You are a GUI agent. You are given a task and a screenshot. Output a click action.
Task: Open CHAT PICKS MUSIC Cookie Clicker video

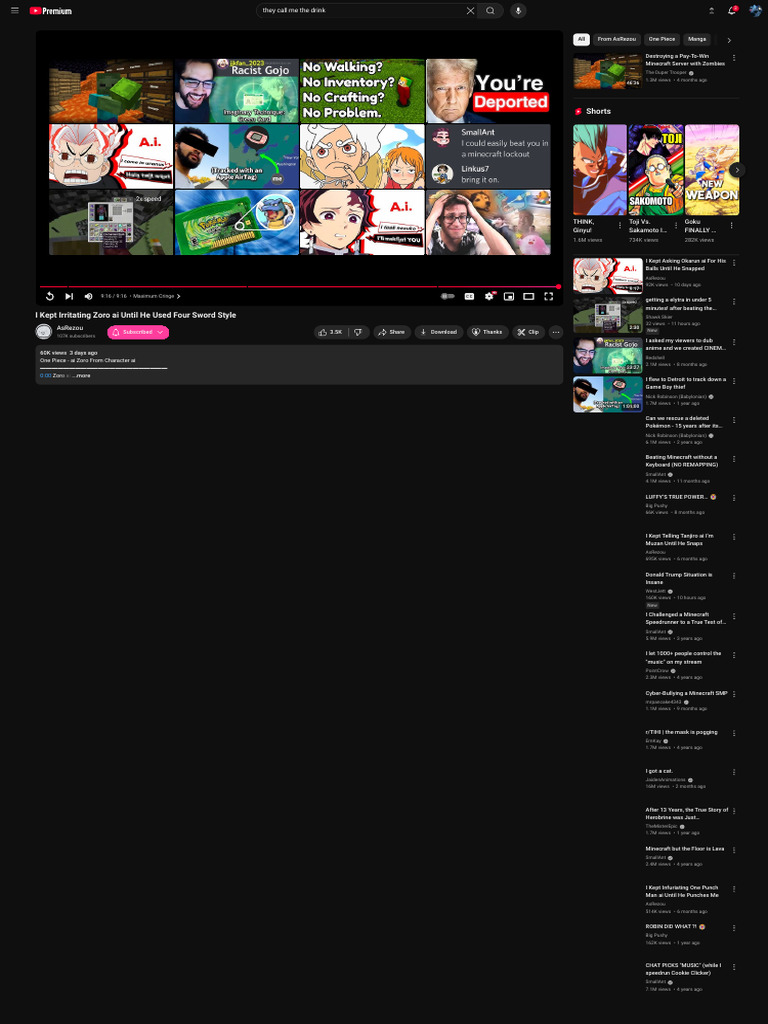683,969
